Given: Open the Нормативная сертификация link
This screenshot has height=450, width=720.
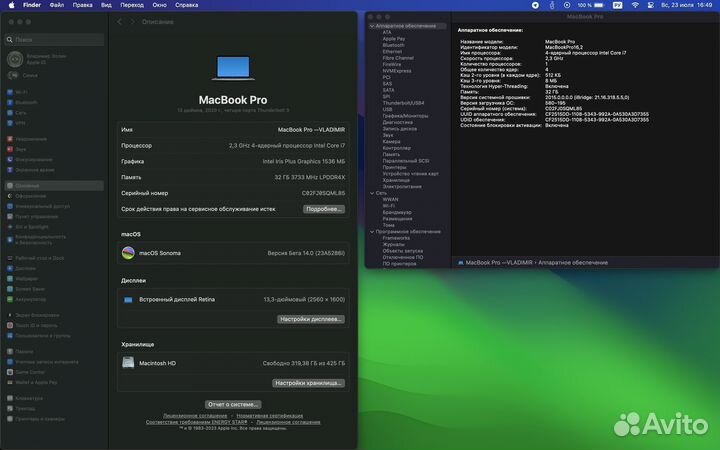Looking at the screenshot, I should (x=270, y=416).
